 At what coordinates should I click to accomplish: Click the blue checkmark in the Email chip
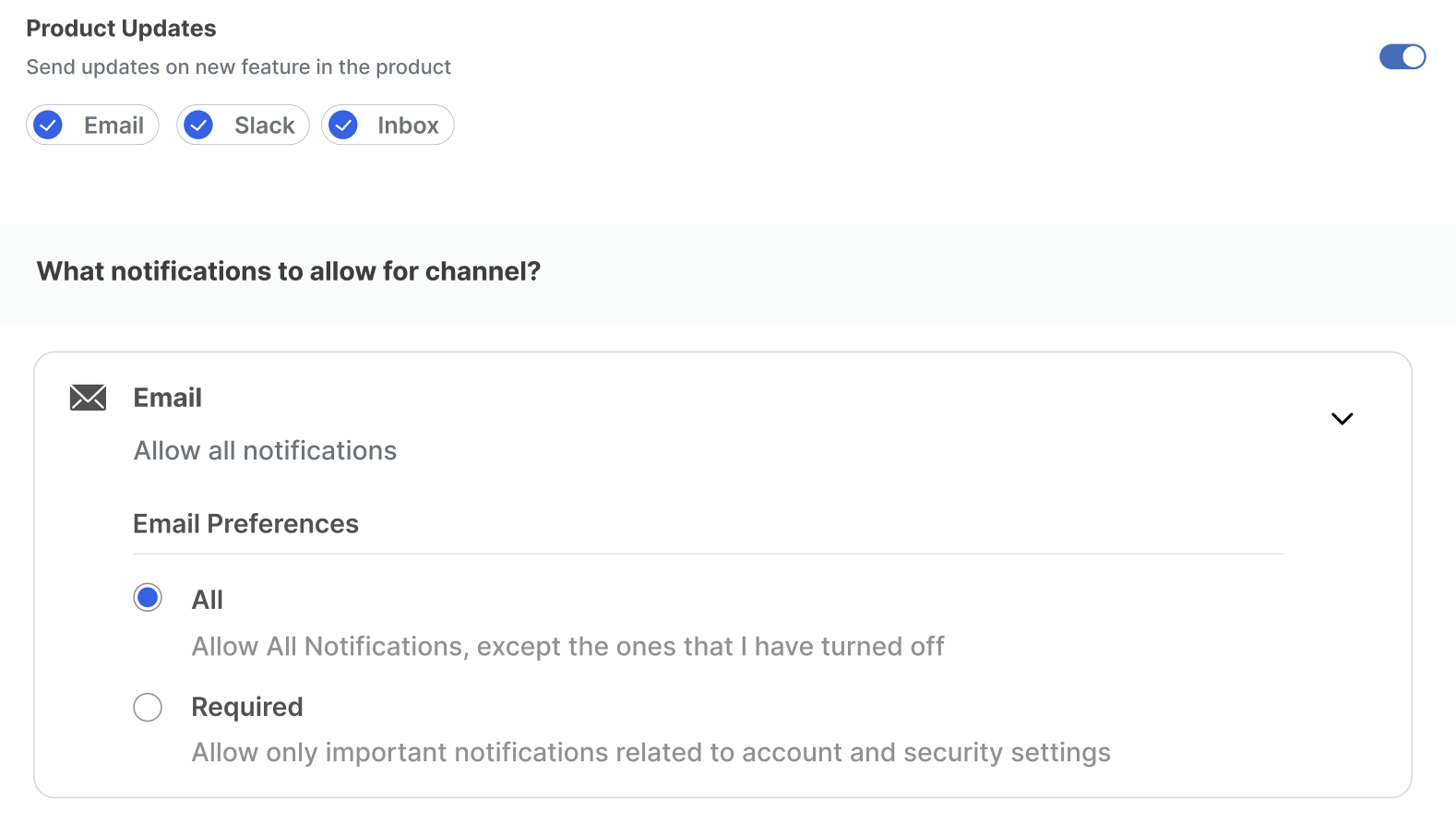[x=48, y=125]
